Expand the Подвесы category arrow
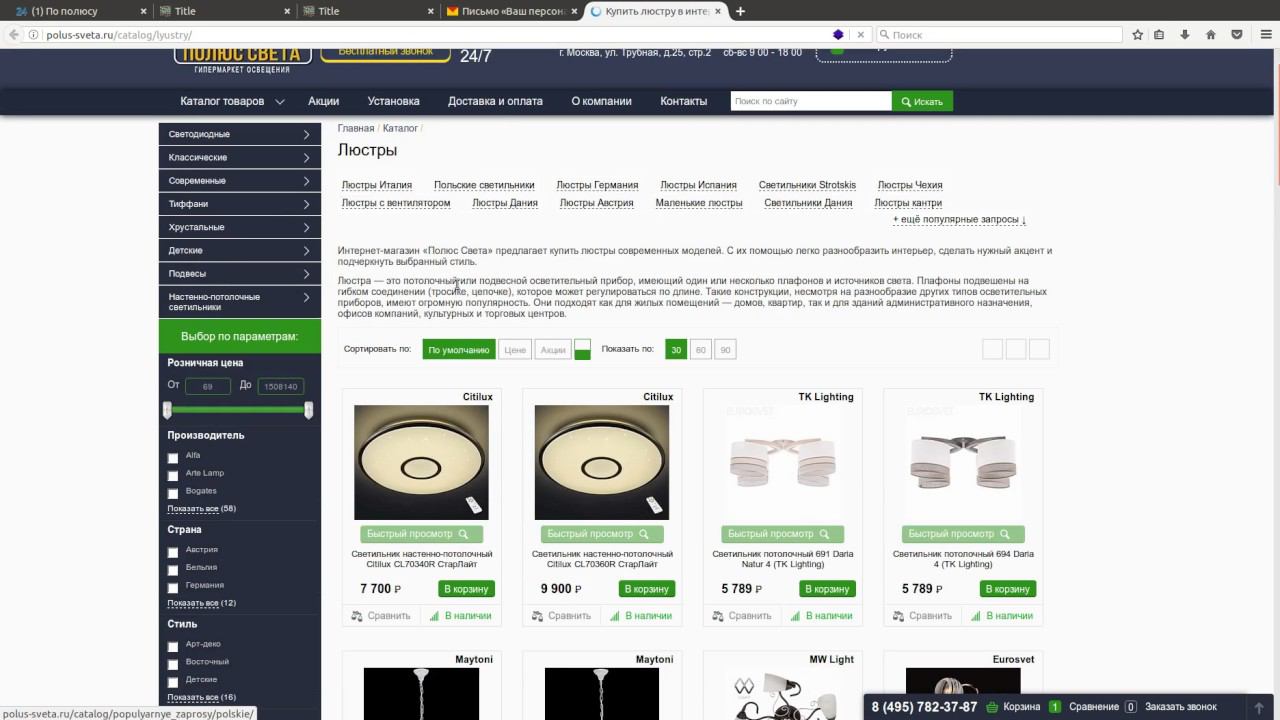This screenshot has height=720, width=1280. click(x=307, y=273)
